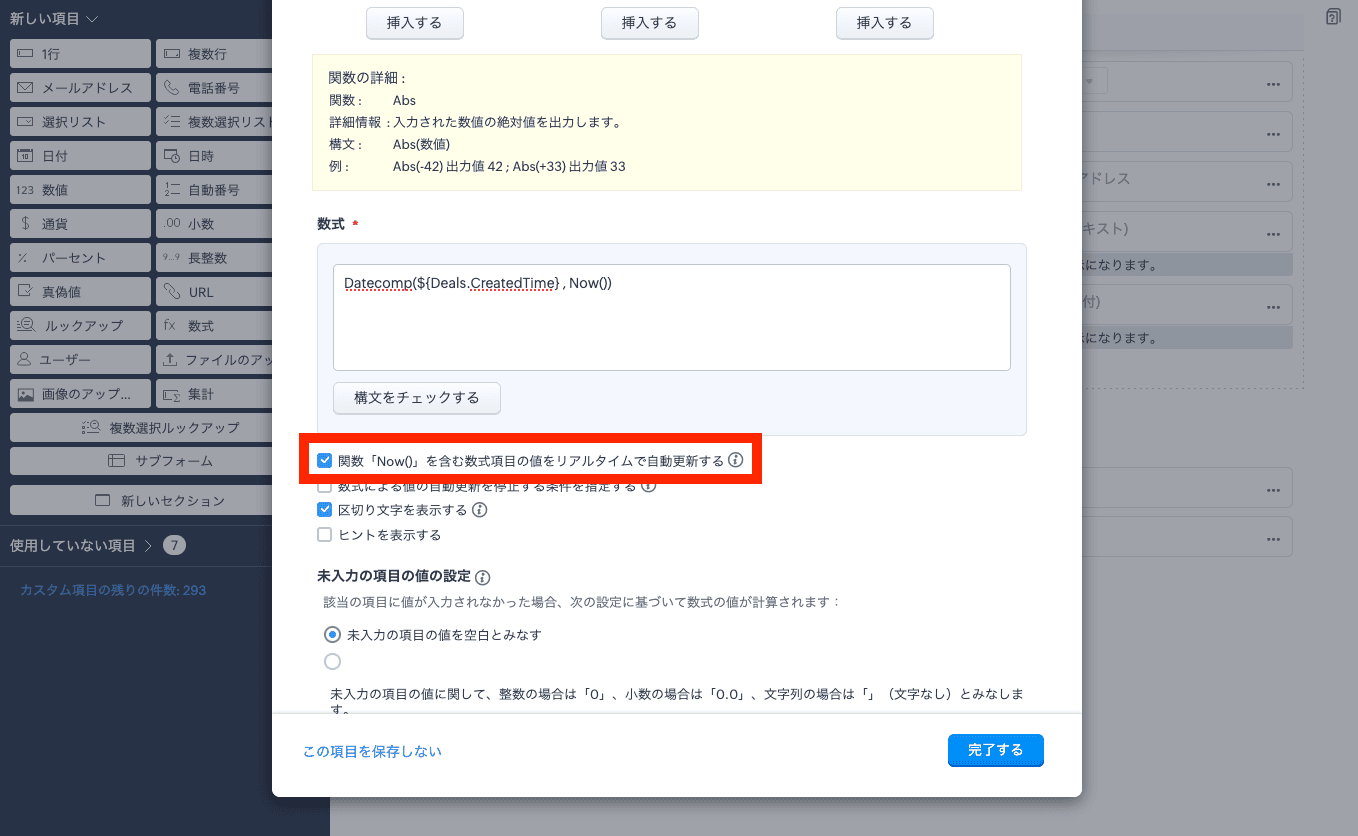The height and width of the screenshot is (836, 1358).
Task: Click the syntax text Abs(数値)
Action: pyautogui.click(x=421, y=144)
